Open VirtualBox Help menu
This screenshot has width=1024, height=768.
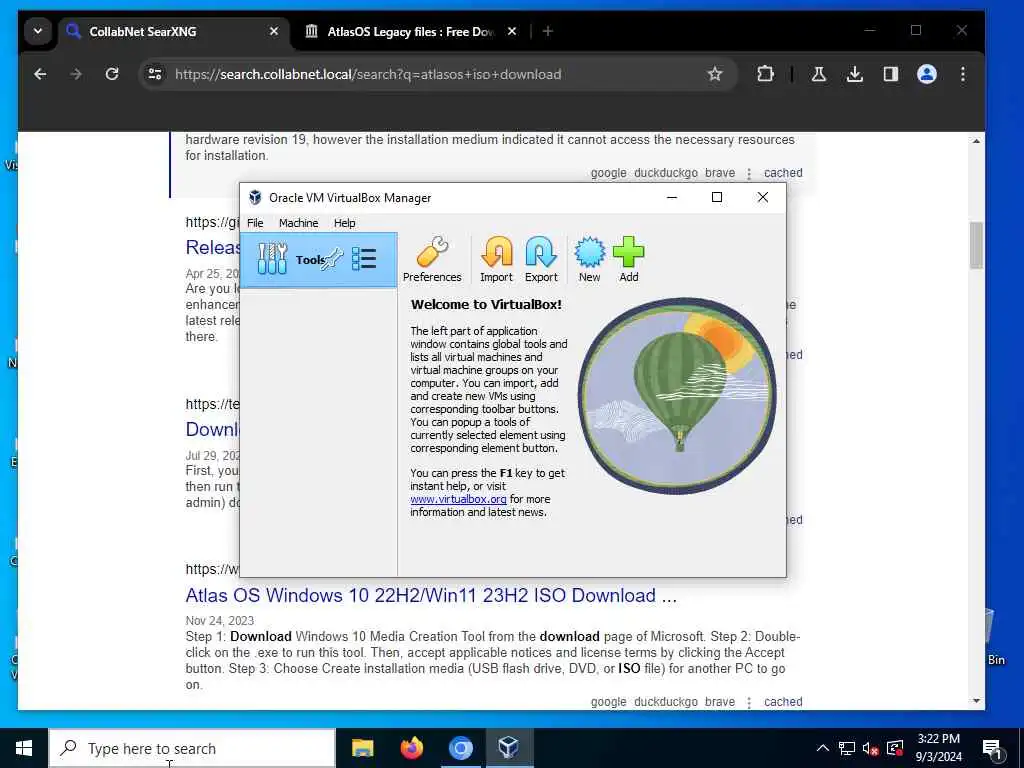[344, 223]
